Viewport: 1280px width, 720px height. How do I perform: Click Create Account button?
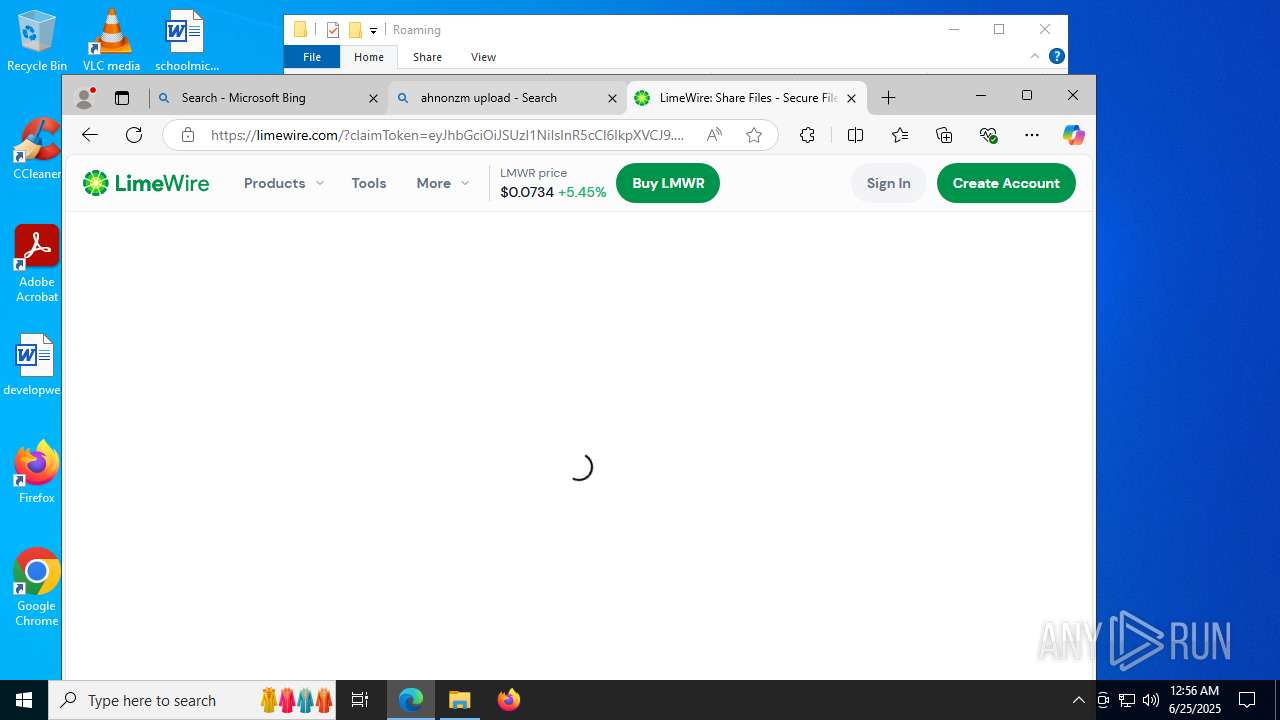coord(1006,183)
